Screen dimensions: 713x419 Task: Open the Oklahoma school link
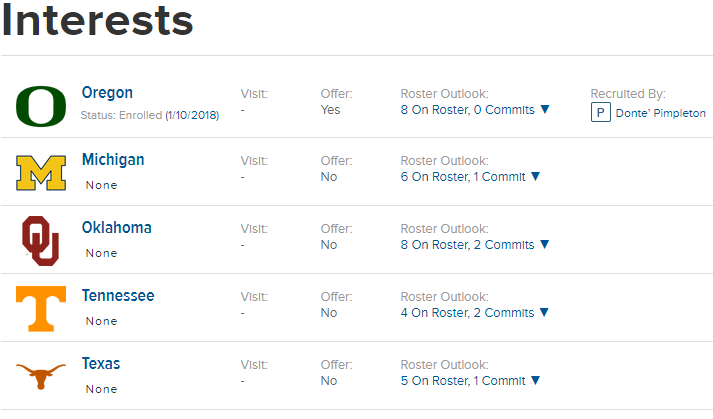tap(117, 228)
